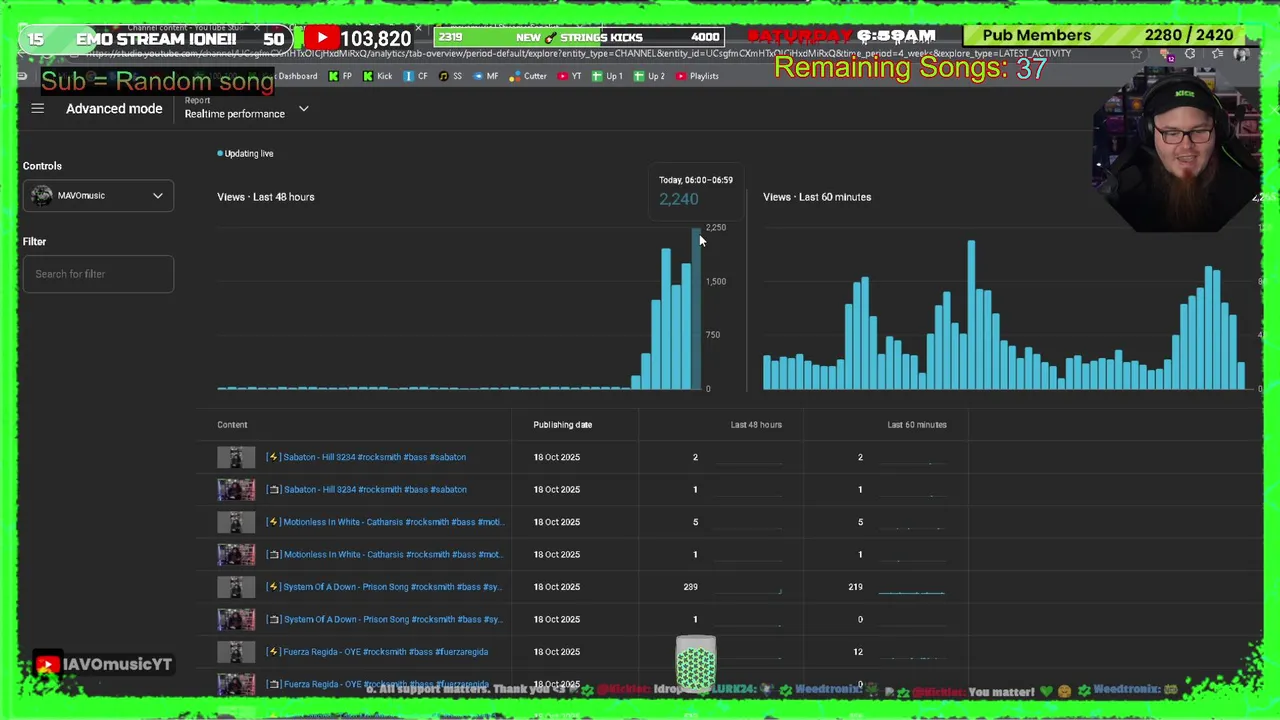Click the Advanced mode heading
The image size is (1280, 720).
coord(114,108)
